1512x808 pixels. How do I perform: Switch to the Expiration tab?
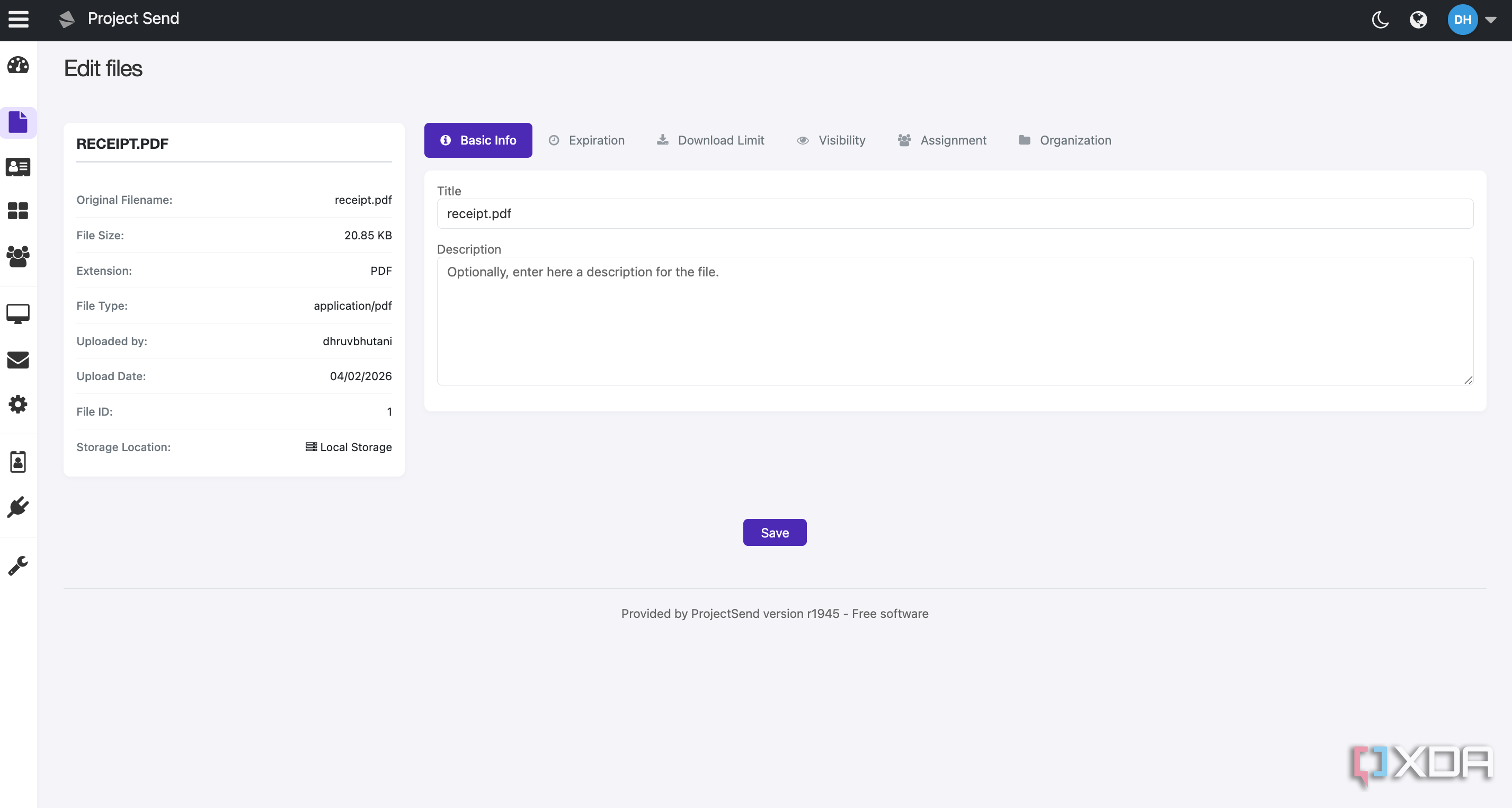point(587,140)
